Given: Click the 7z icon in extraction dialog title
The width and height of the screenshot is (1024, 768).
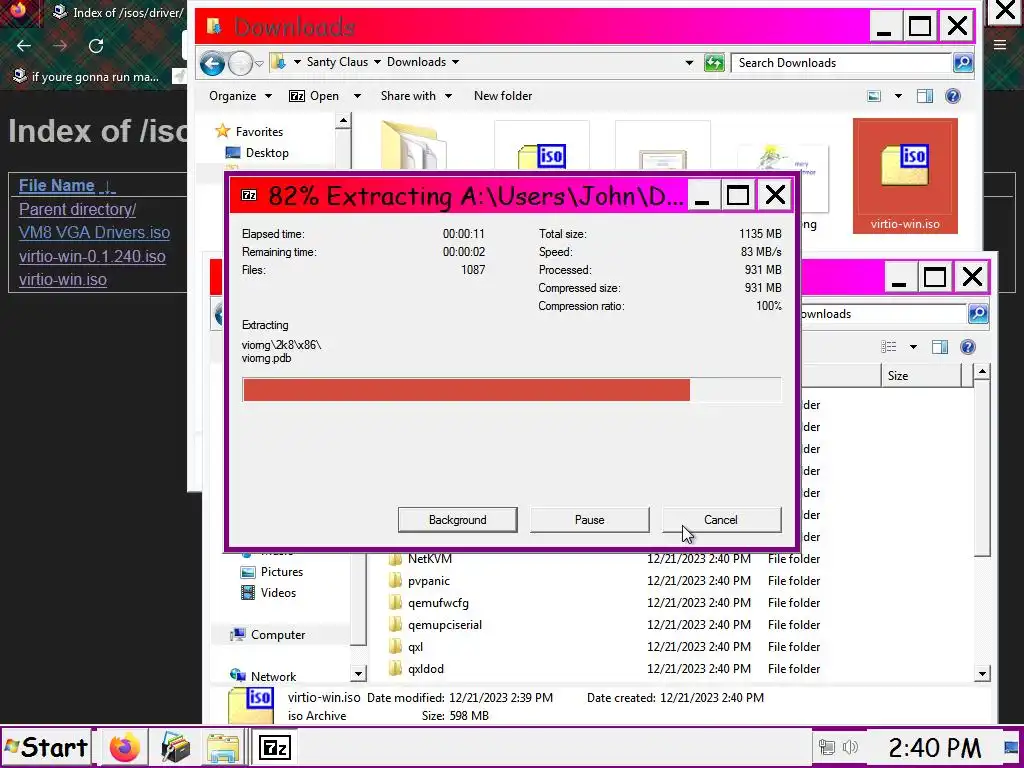Looking at the screenshot, I should tap(249, 195).
